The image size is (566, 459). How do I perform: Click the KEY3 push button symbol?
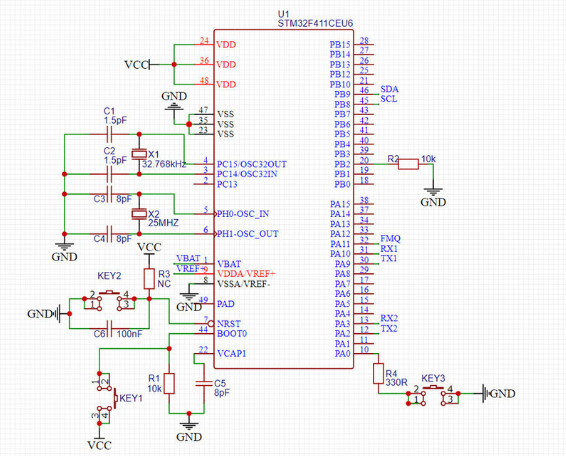433,394
